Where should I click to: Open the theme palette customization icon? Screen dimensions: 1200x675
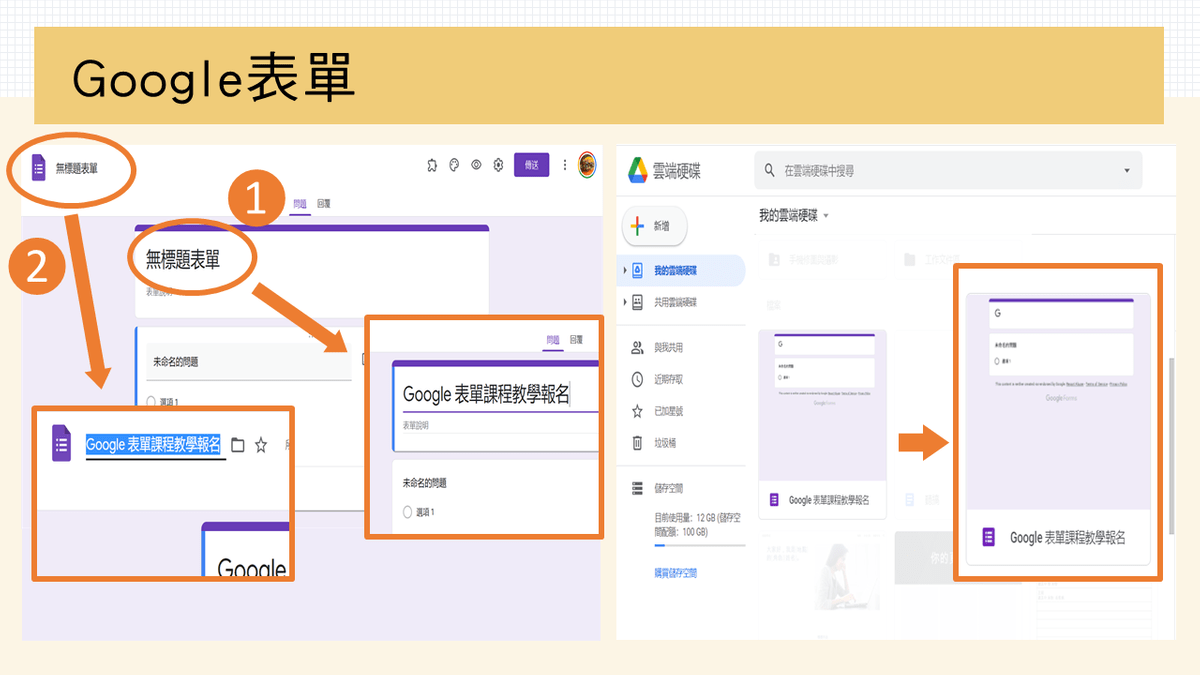pos(454,165)
